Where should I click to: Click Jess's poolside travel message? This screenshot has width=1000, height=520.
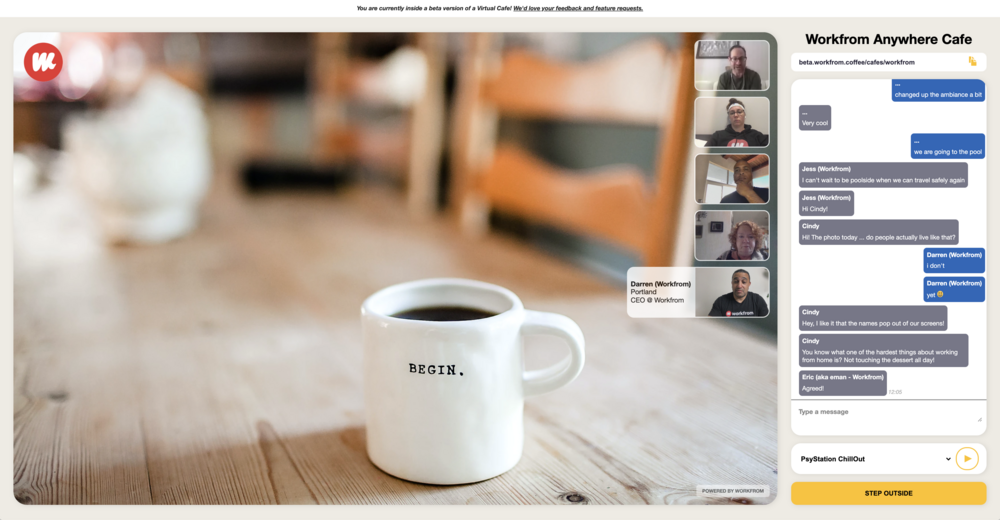(883, 175)
